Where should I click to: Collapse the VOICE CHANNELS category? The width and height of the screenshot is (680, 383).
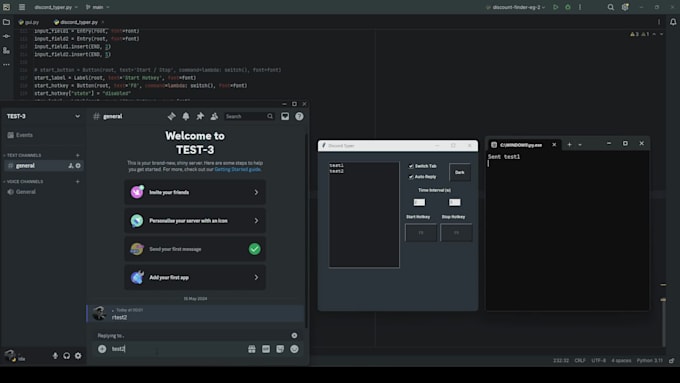tap(23, 181)
